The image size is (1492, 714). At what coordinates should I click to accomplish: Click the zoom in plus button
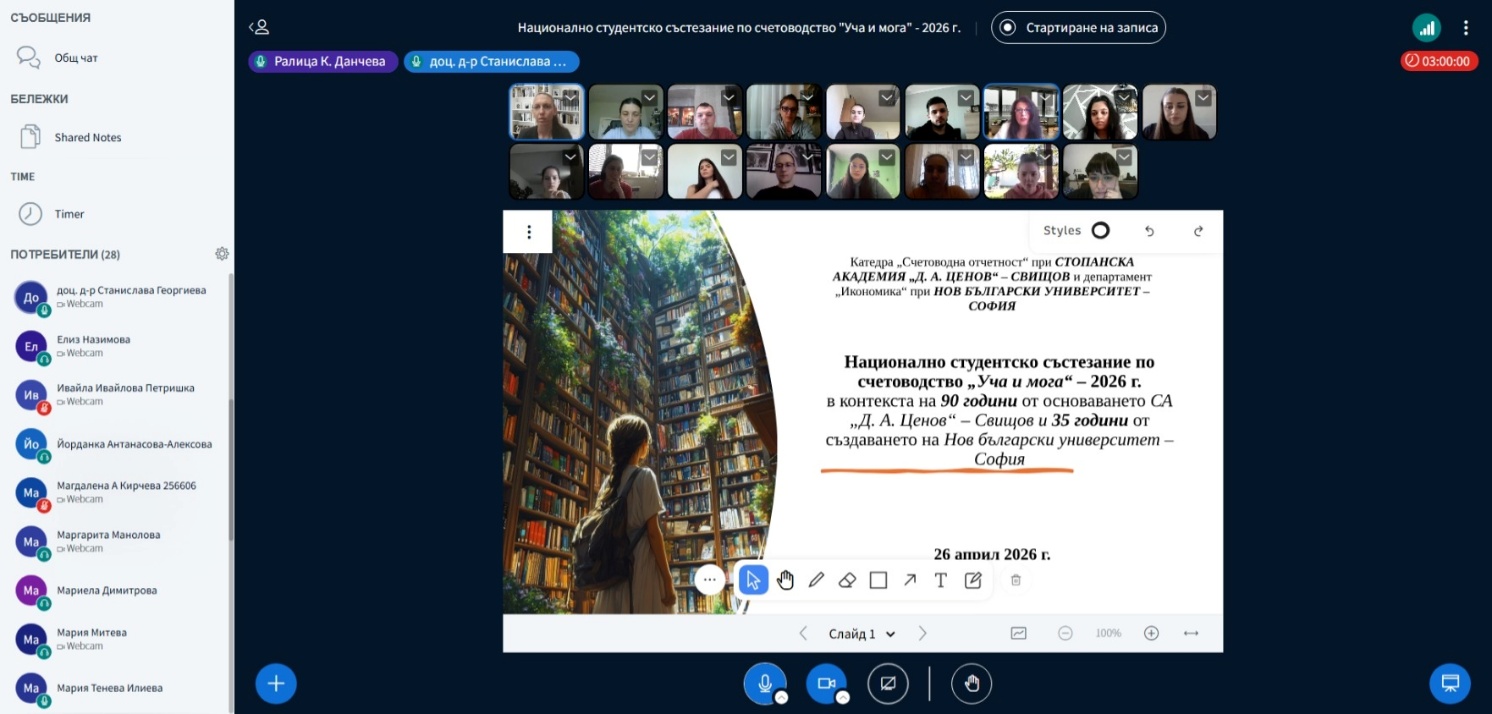tap(1151, 633)
